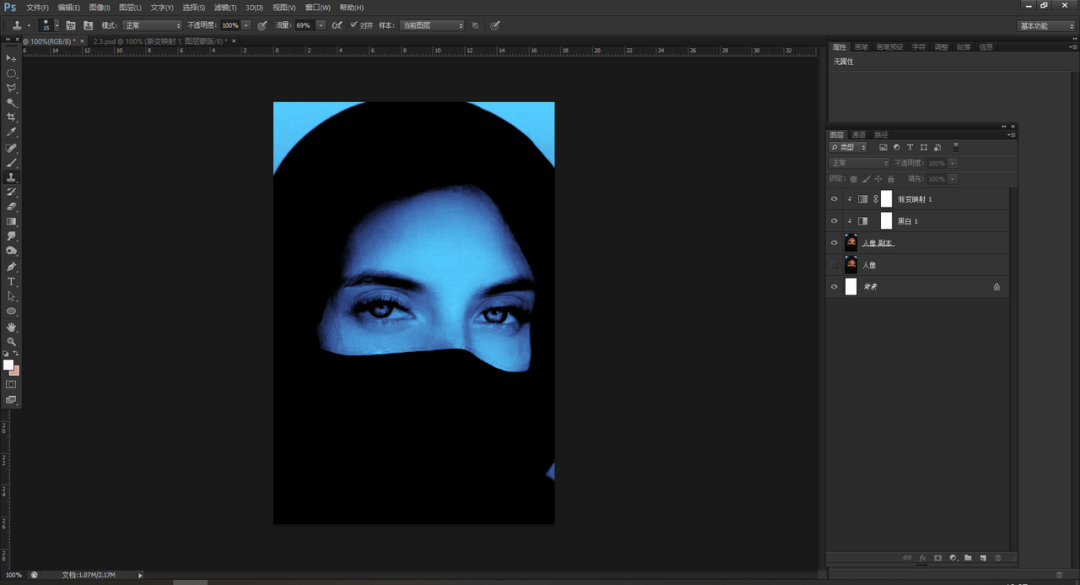This screenshot has width=1080, height=585.
Task: Toggle lock position
Action: pyautogui.click(x=878, y=179)
